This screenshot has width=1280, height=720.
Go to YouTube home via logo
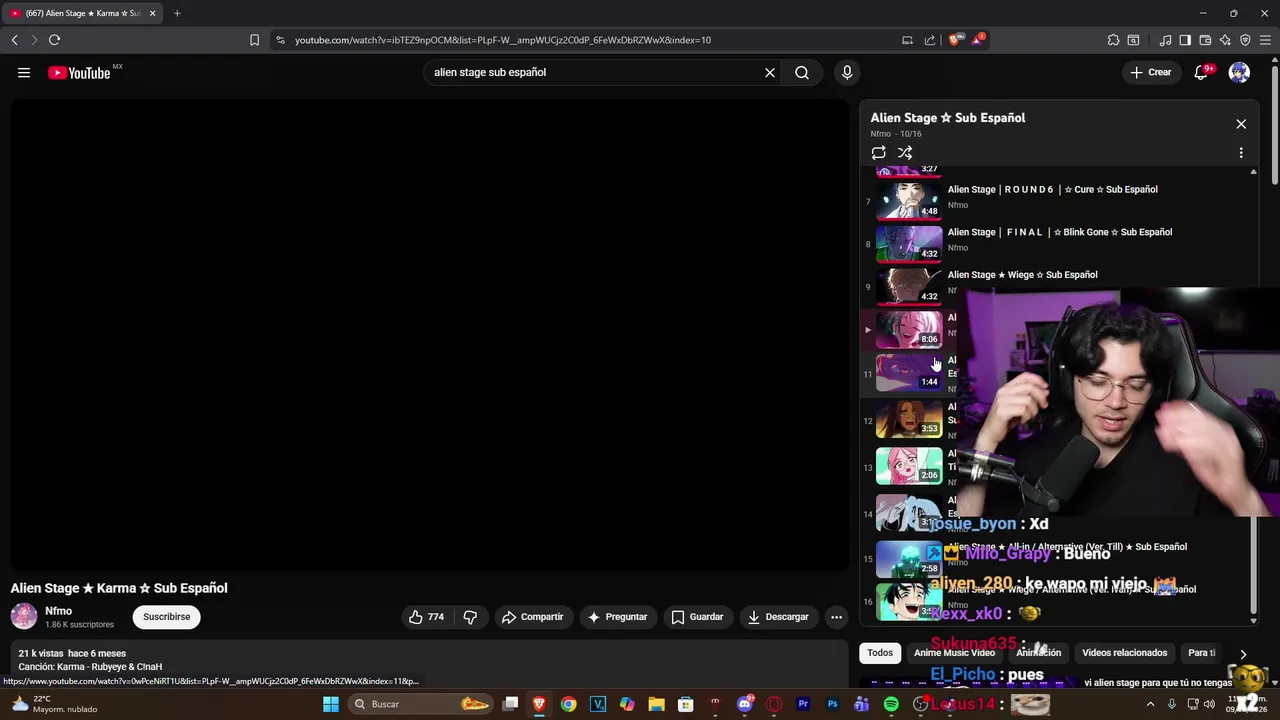[79, 72]
